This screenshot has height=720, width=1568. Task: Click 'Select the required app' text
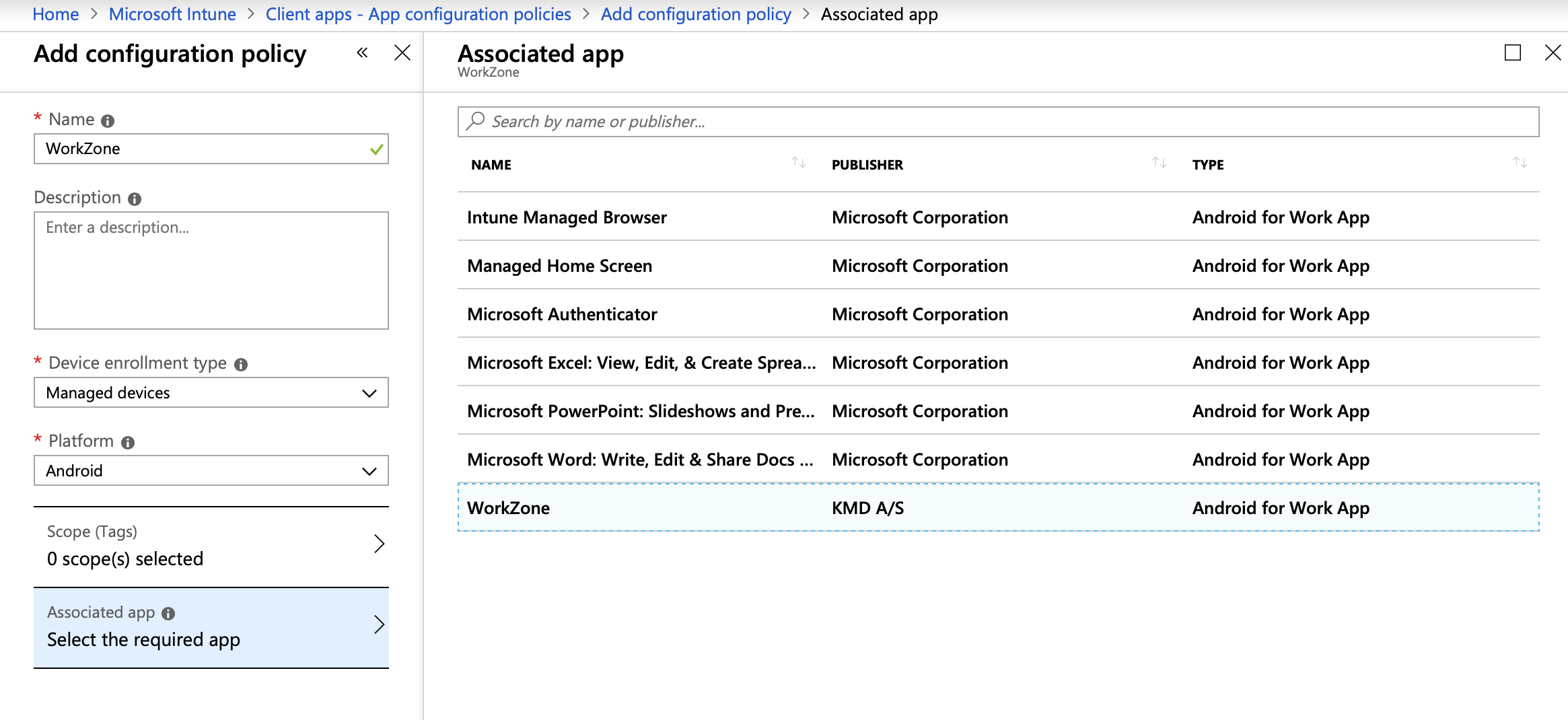click(x=143, y=640)
